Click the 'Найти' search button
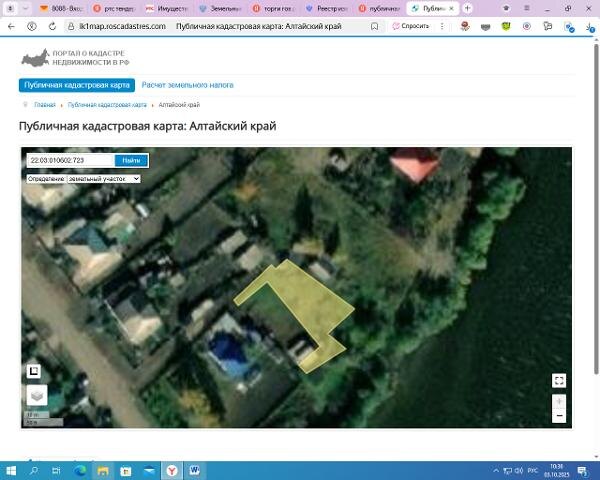 click(x=131, y=160)
